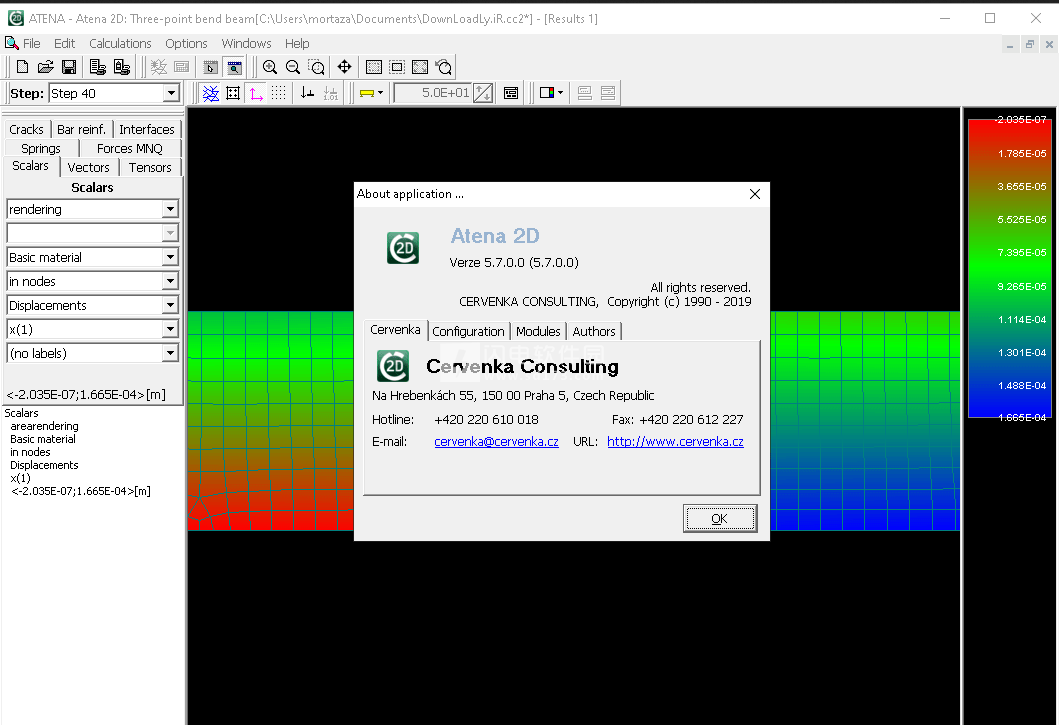
Task: Click the previous-zoom magnifier icon
Action: [x=444, y=67]
